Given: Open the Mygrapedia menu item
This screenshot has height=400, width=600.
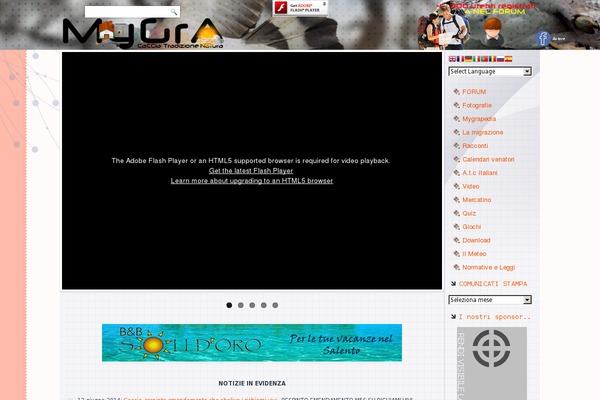Looking at the screenshot, I should (x=479, y=119).
